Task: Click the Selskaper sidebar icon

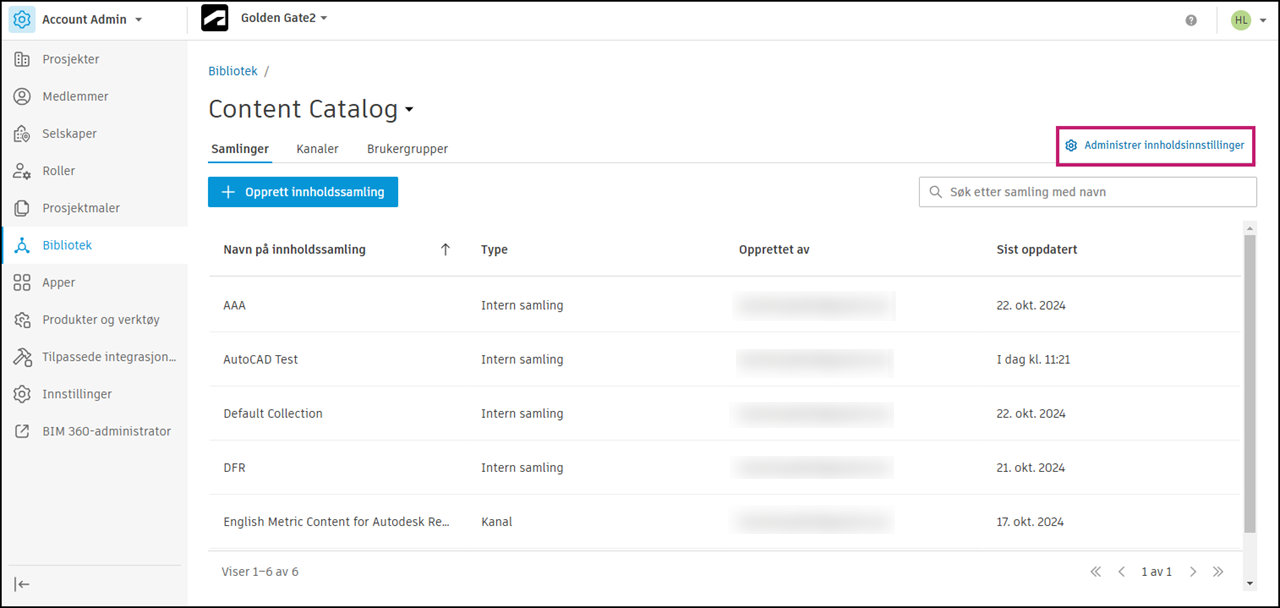Action: click(22, 134)
